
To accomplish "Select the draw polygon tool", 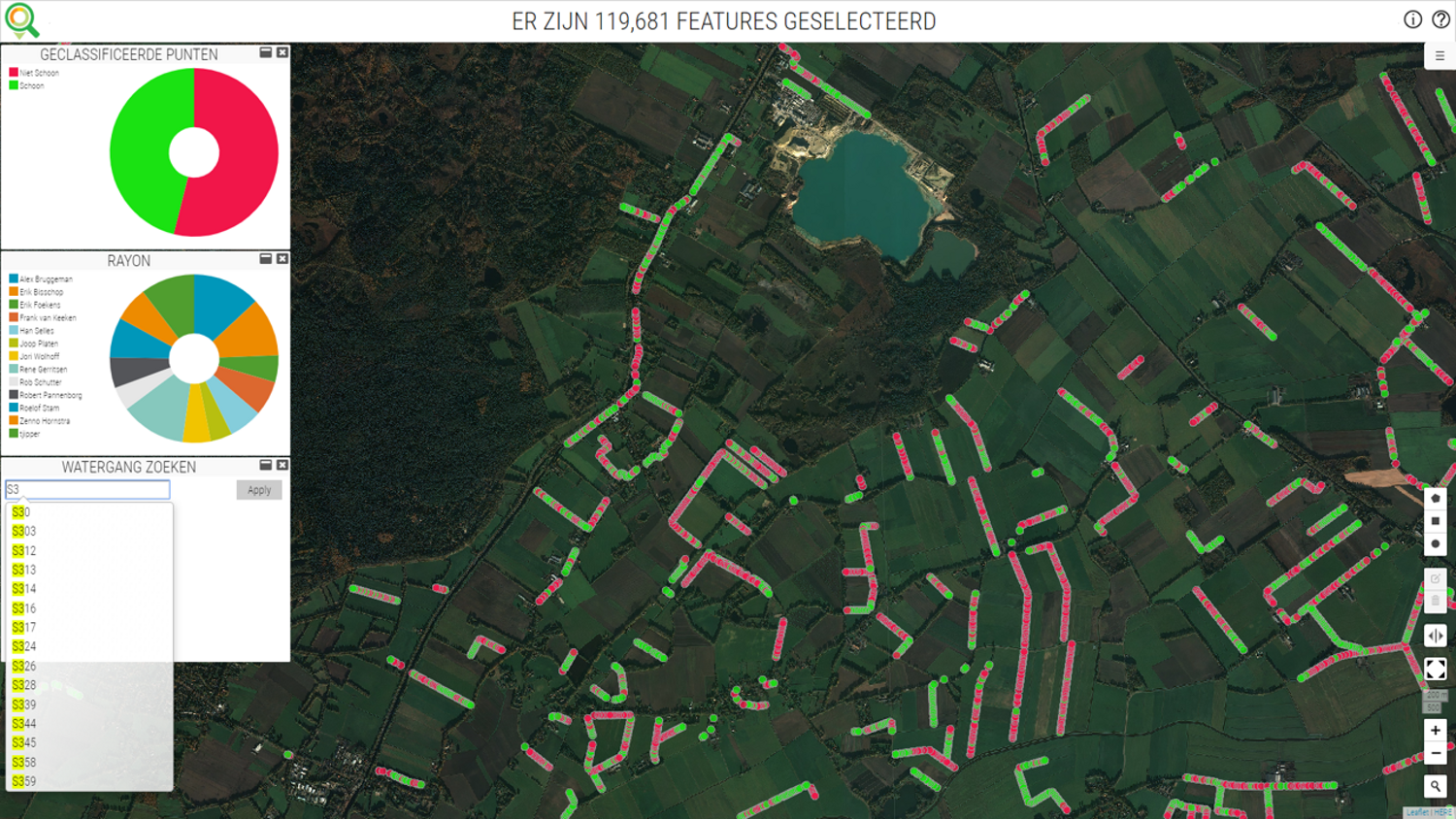I will pos(1435,498).
